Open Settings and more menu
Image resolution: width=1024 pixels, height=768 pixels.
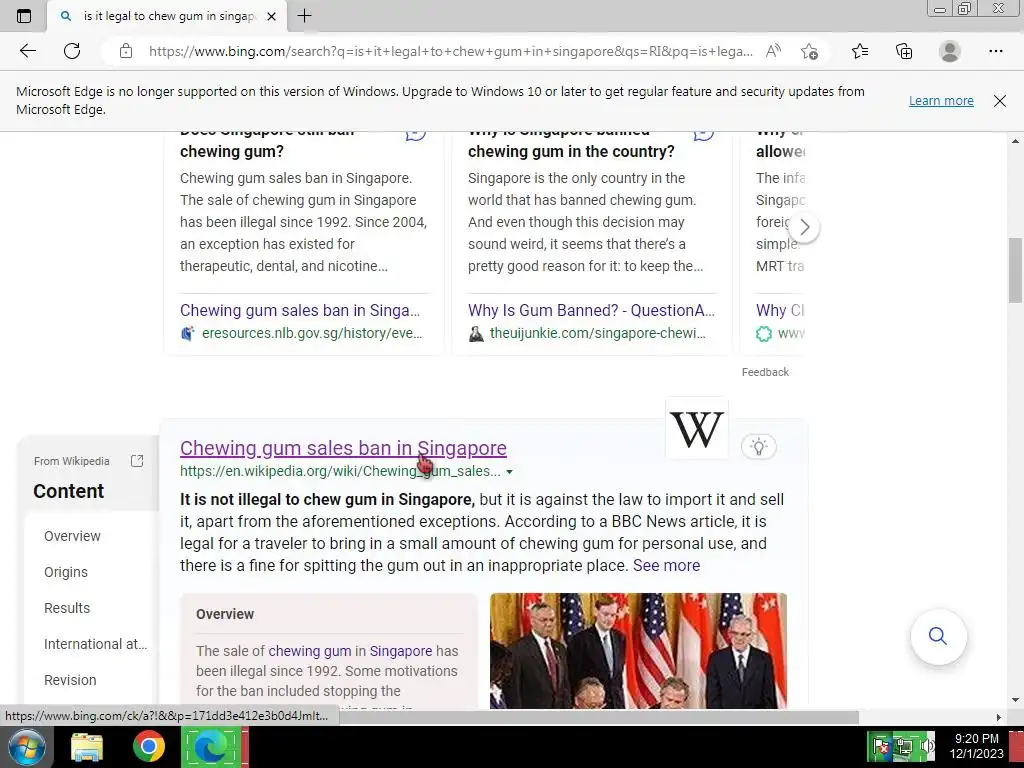[x=995, y=51]
